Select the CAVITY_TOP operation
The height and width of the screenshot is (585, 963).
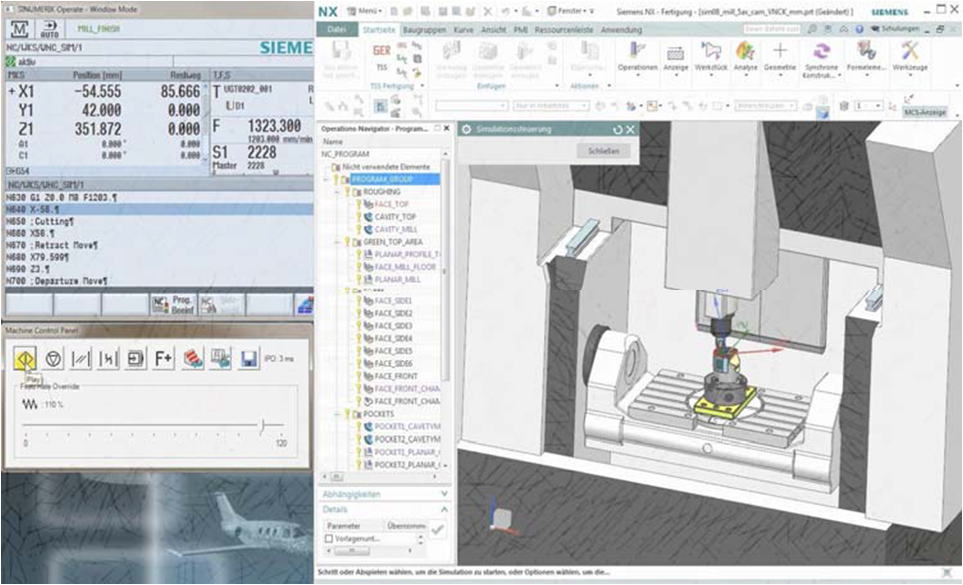tap(395, 217)
